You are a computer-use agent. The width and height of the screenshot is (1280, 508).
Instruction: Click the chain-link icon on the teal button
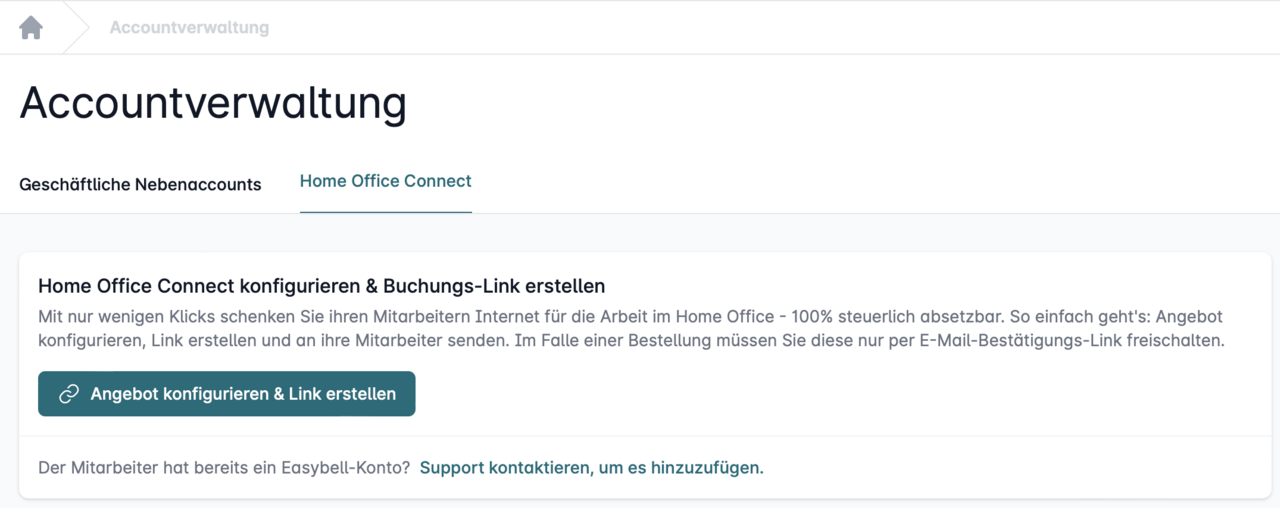69,394
